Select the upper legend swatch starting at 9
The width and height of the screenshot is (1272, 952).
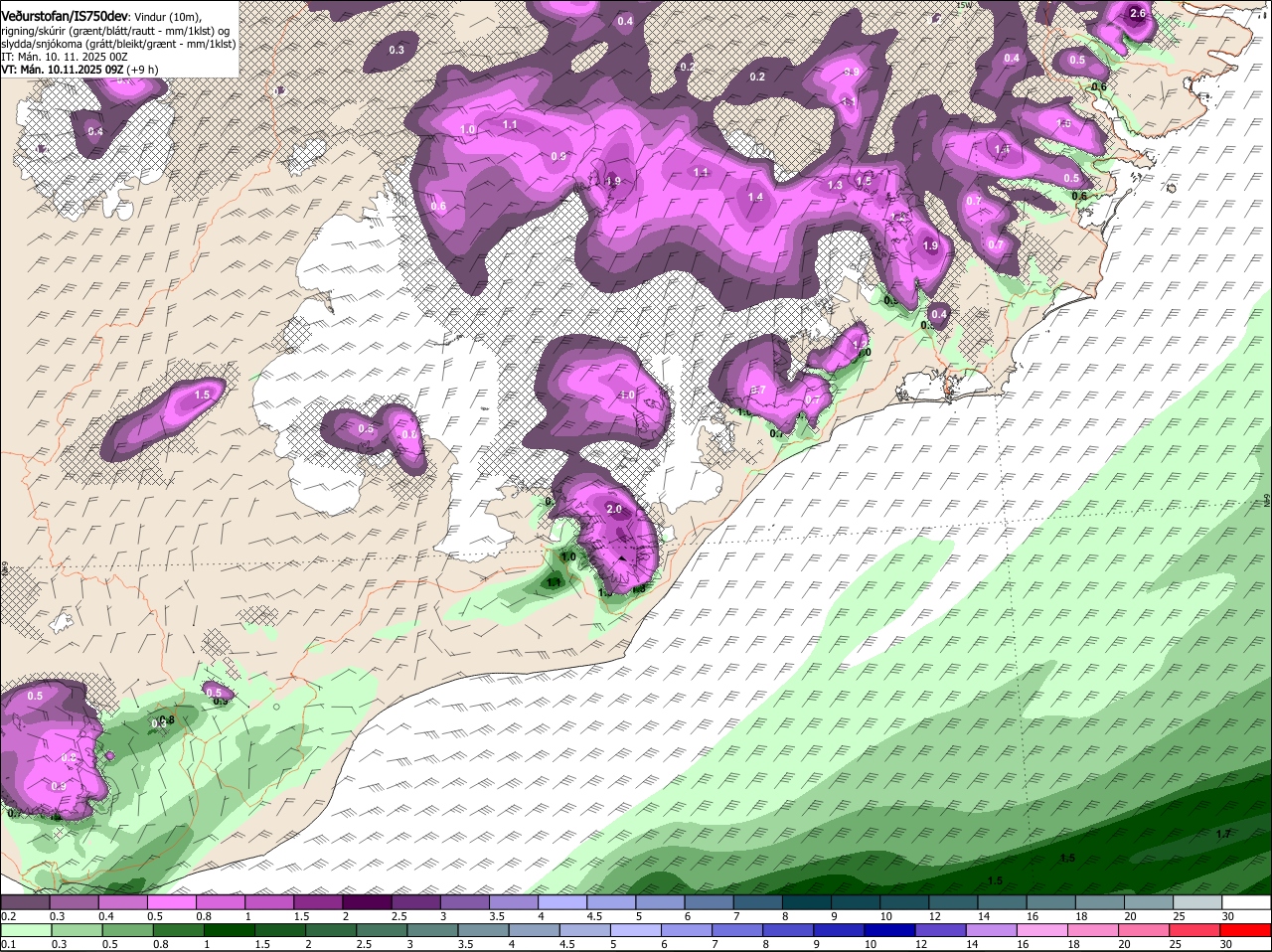(856, 901)
